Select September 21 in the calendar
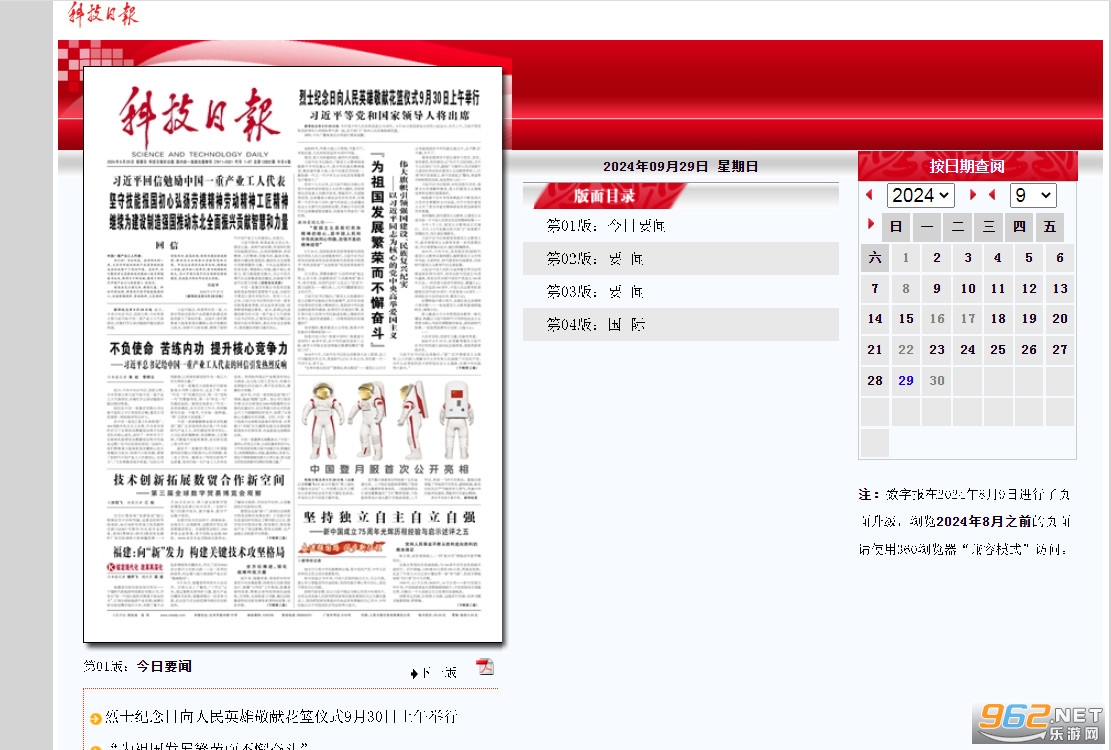Image resolution: width=1111 pixels, height=750 pixels. 875,350
